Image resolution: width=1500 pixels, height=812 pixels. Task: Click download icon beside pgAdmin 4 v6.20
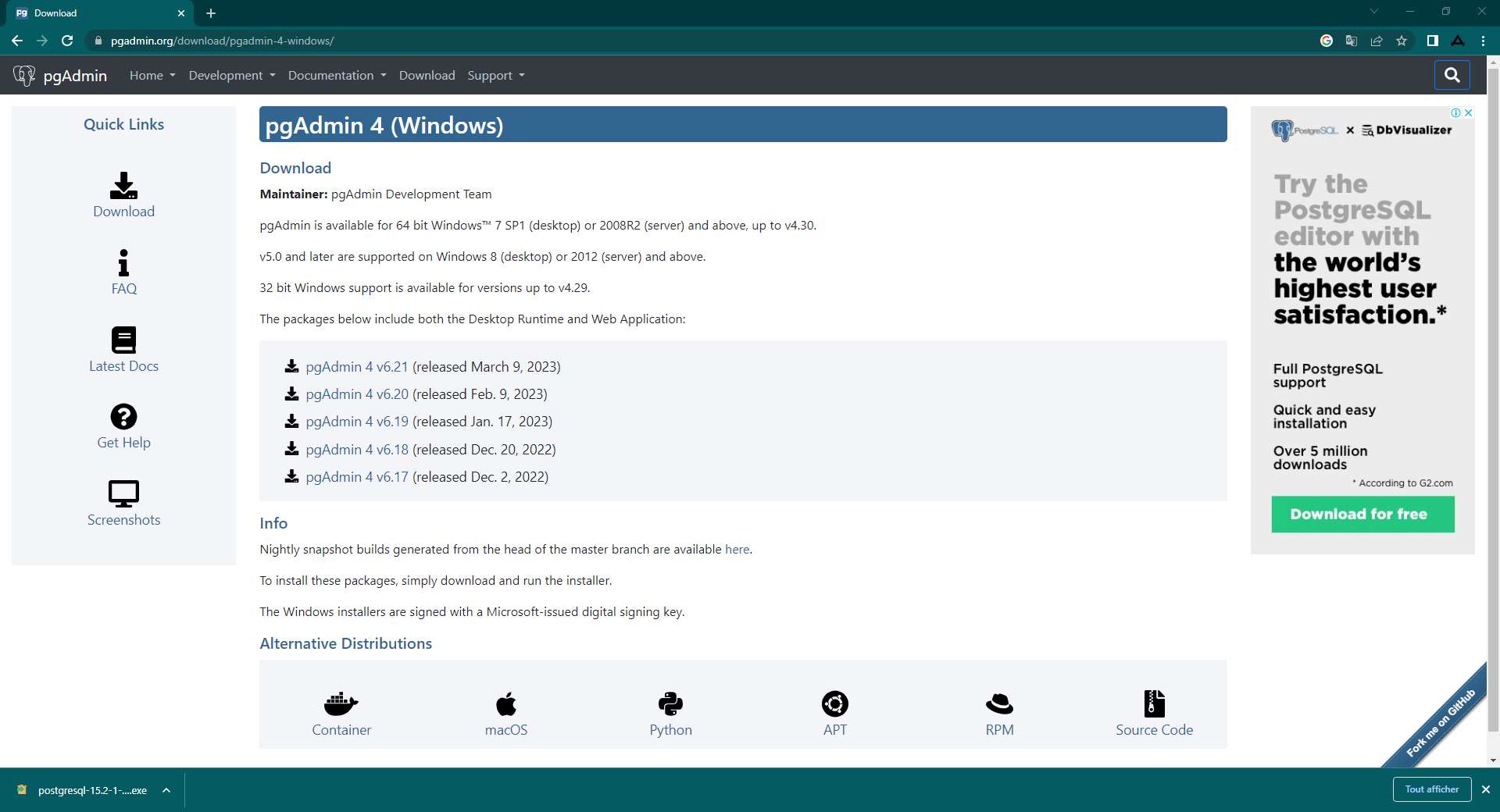[x=291, y=394]
